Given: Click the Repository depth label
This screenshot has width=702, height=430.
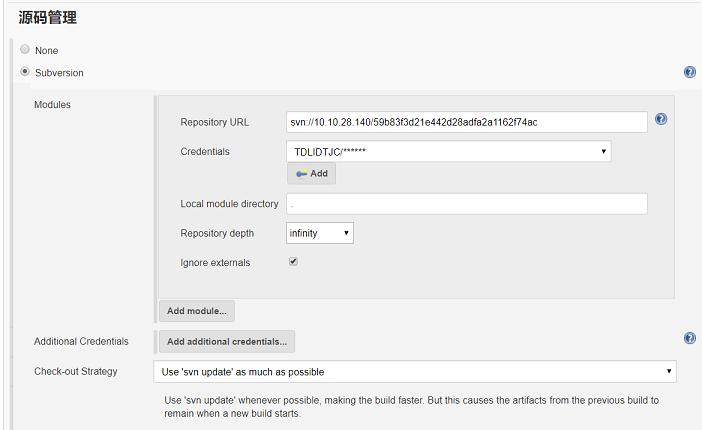Looking at the screenshot, I should coord(217,233).
